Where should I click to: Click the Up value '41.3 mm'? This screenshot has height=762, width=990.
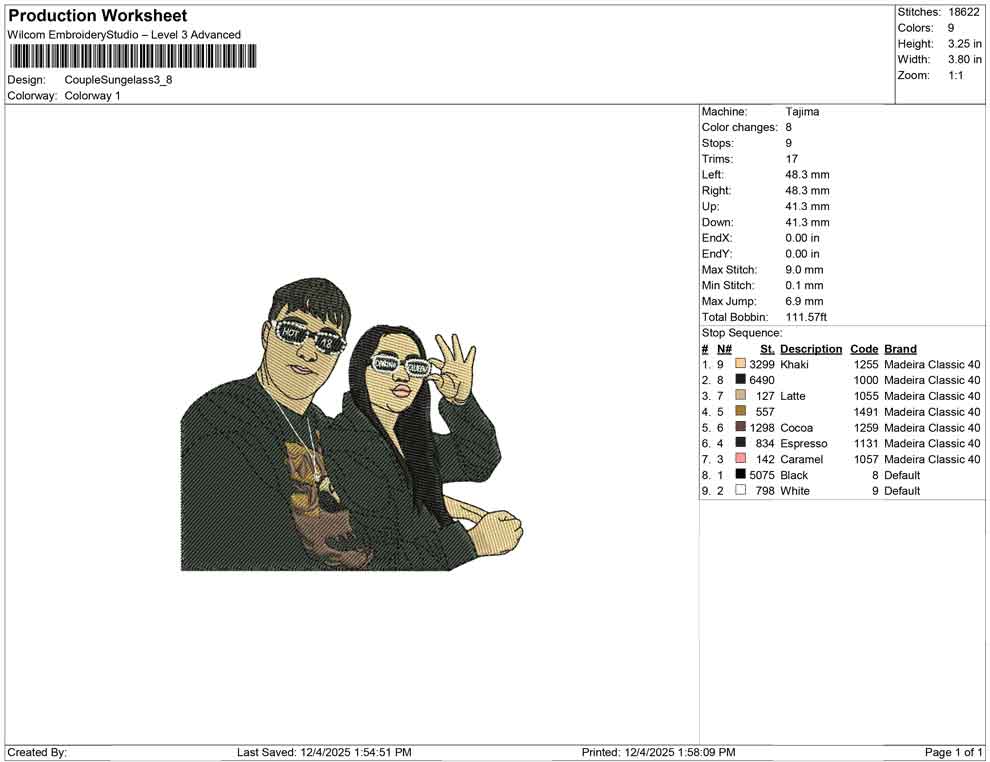(x=808, y=206)
